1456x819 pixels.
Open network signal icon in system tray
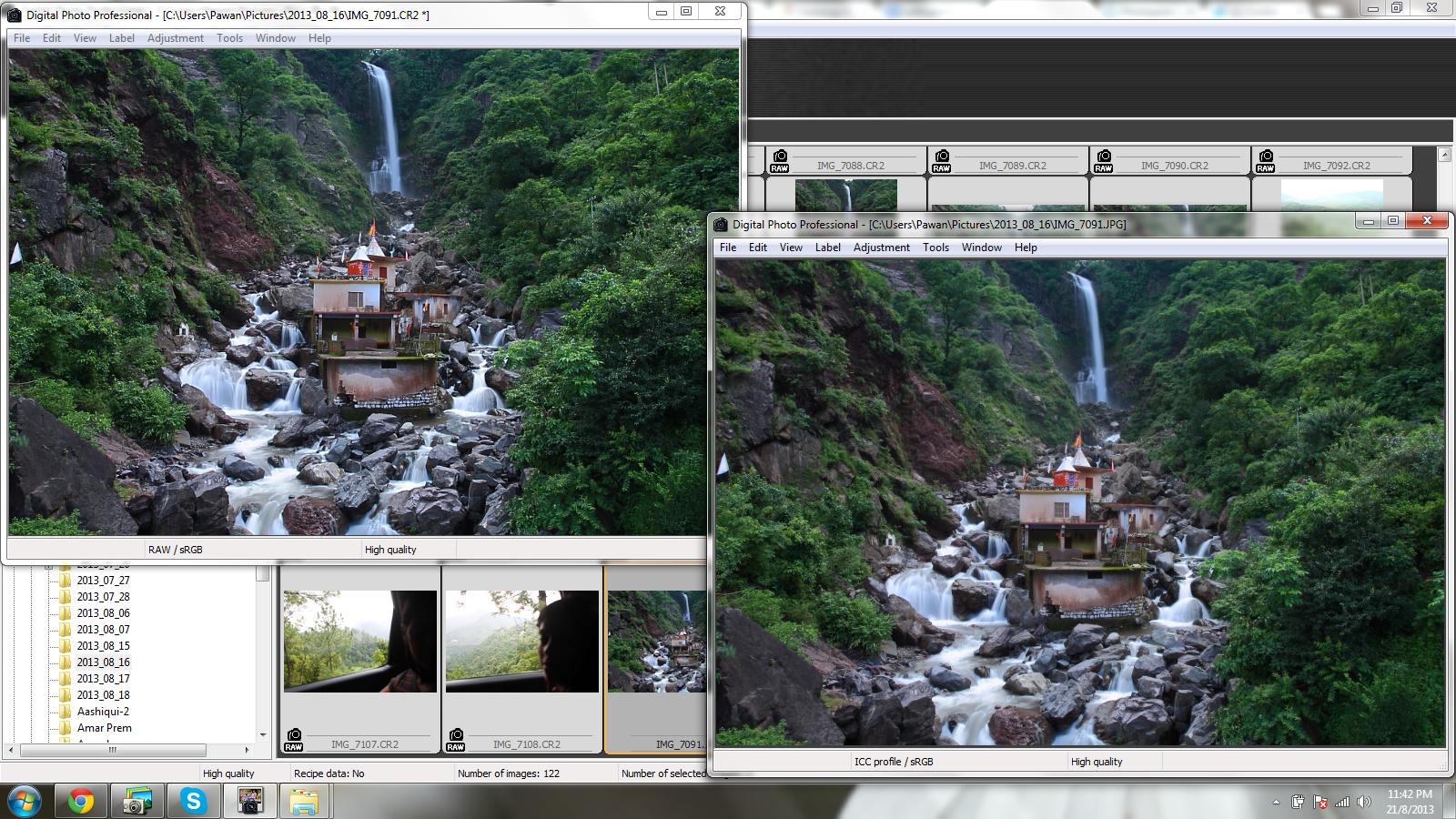(x=1342, y=802)
